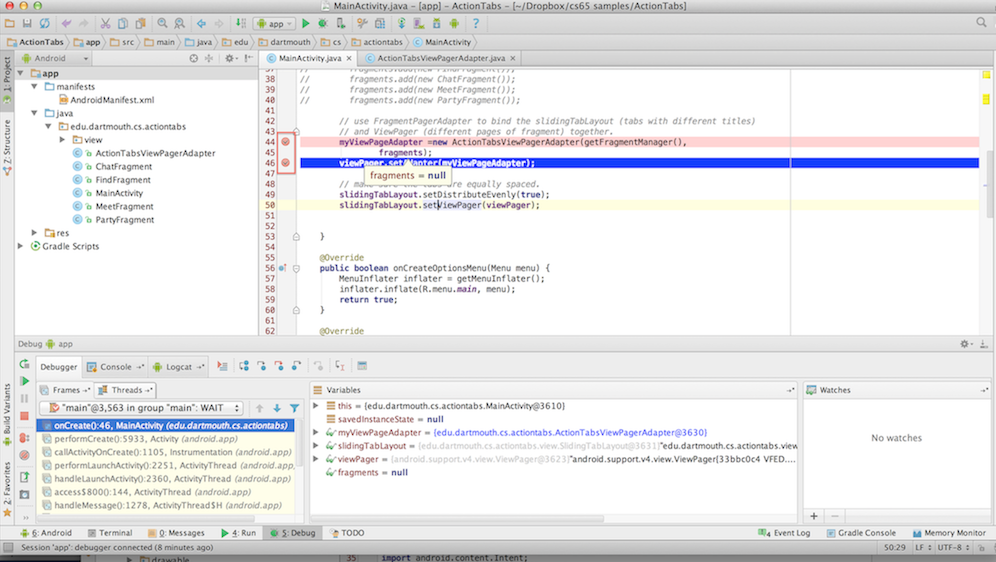Click the Cut scissors icon in toolbar

(106, 23)
